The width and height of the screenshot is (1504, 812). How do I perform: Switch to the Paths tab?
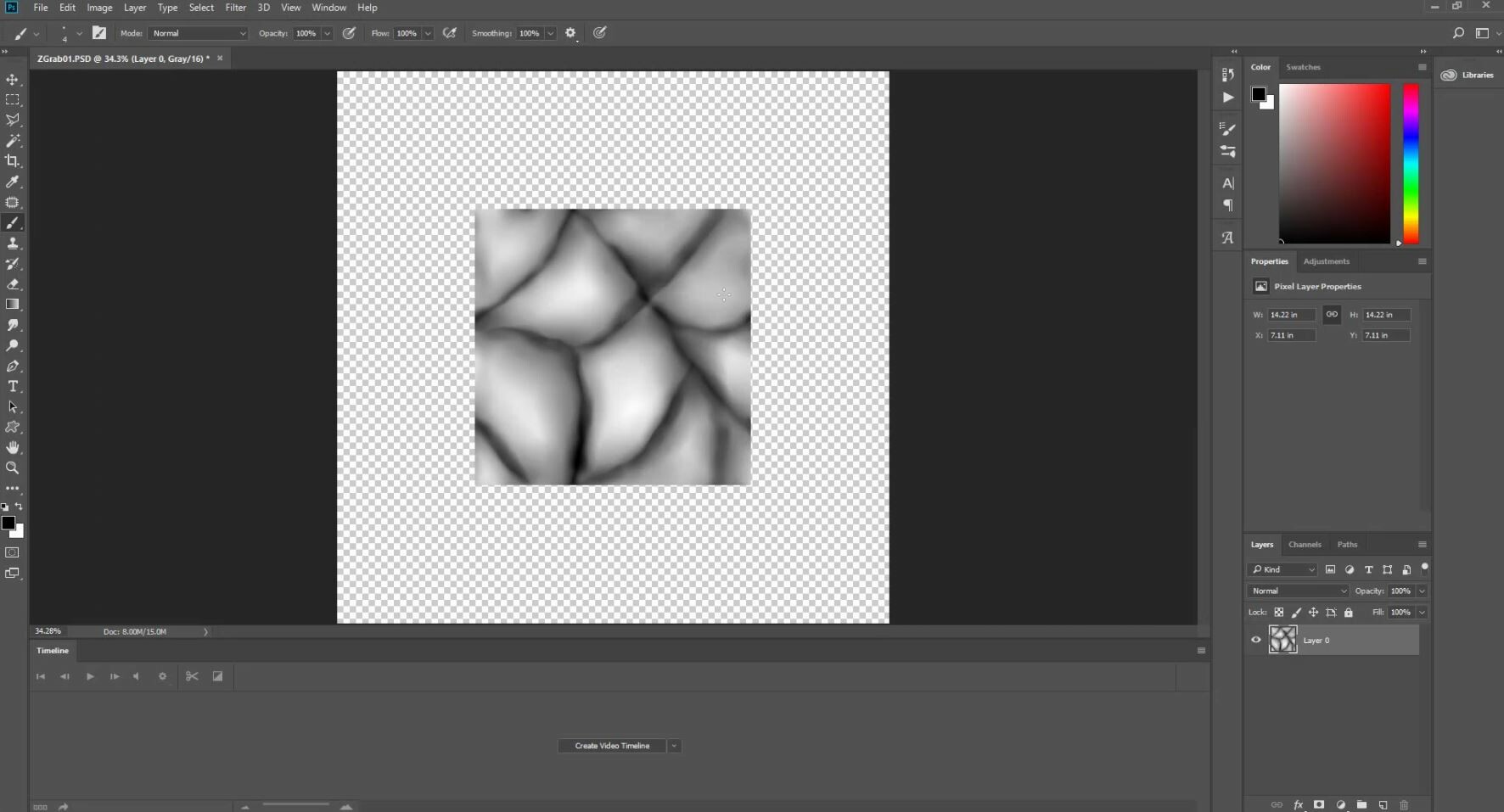click(x=1347, y=545)
